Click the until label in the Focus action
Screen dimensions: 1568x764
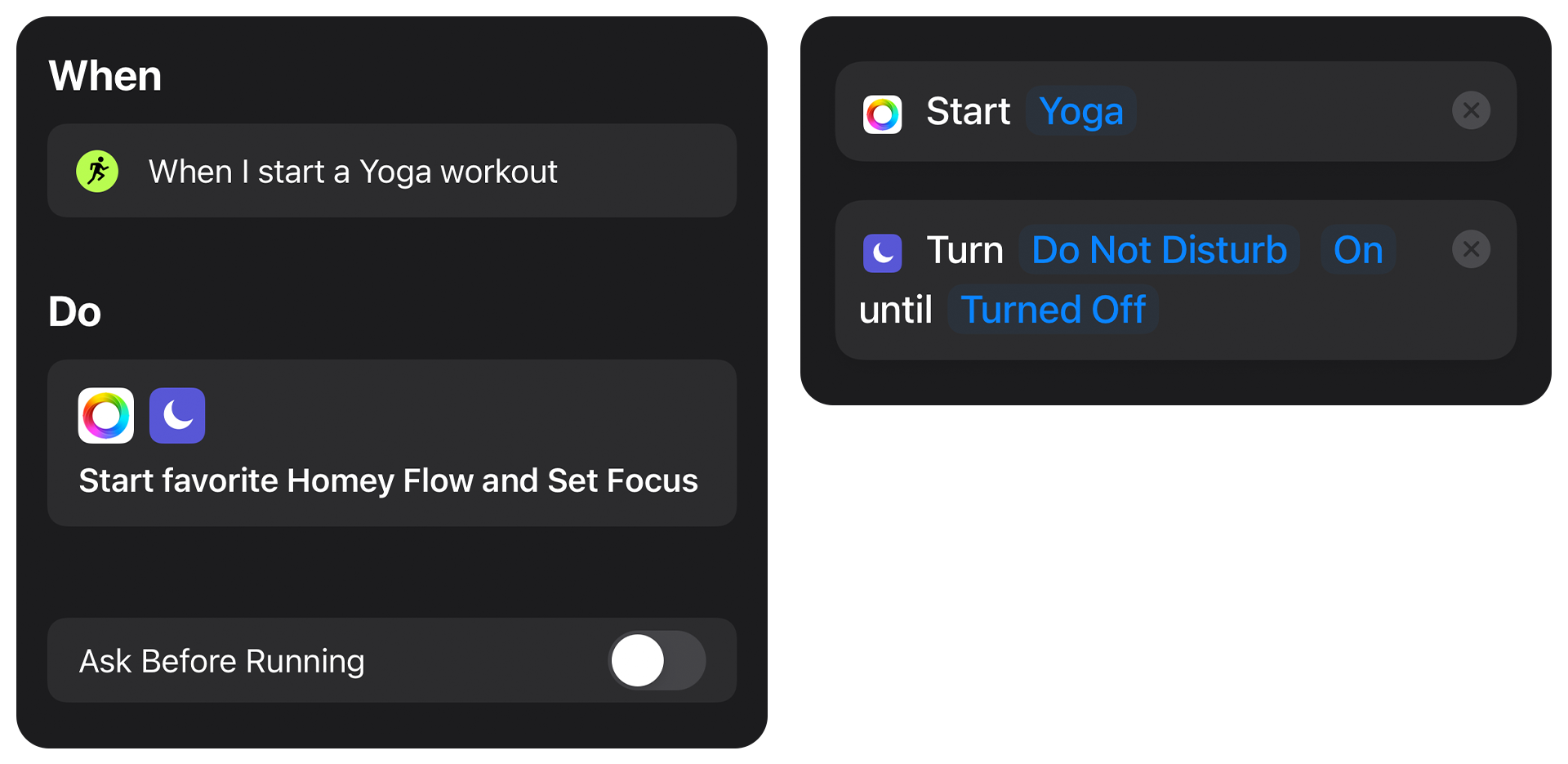pyautogui.click(x=896, y=310)
